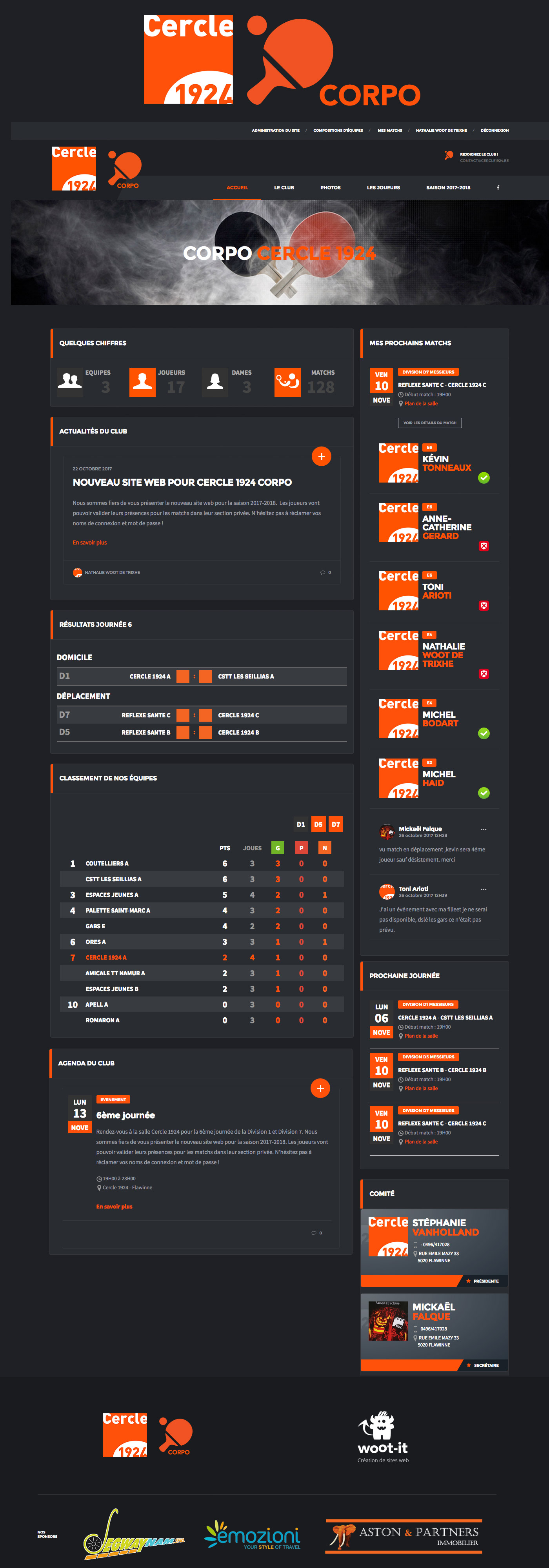Toggle Anne-Catherine Gerard red absence mark

coord(484,546)
